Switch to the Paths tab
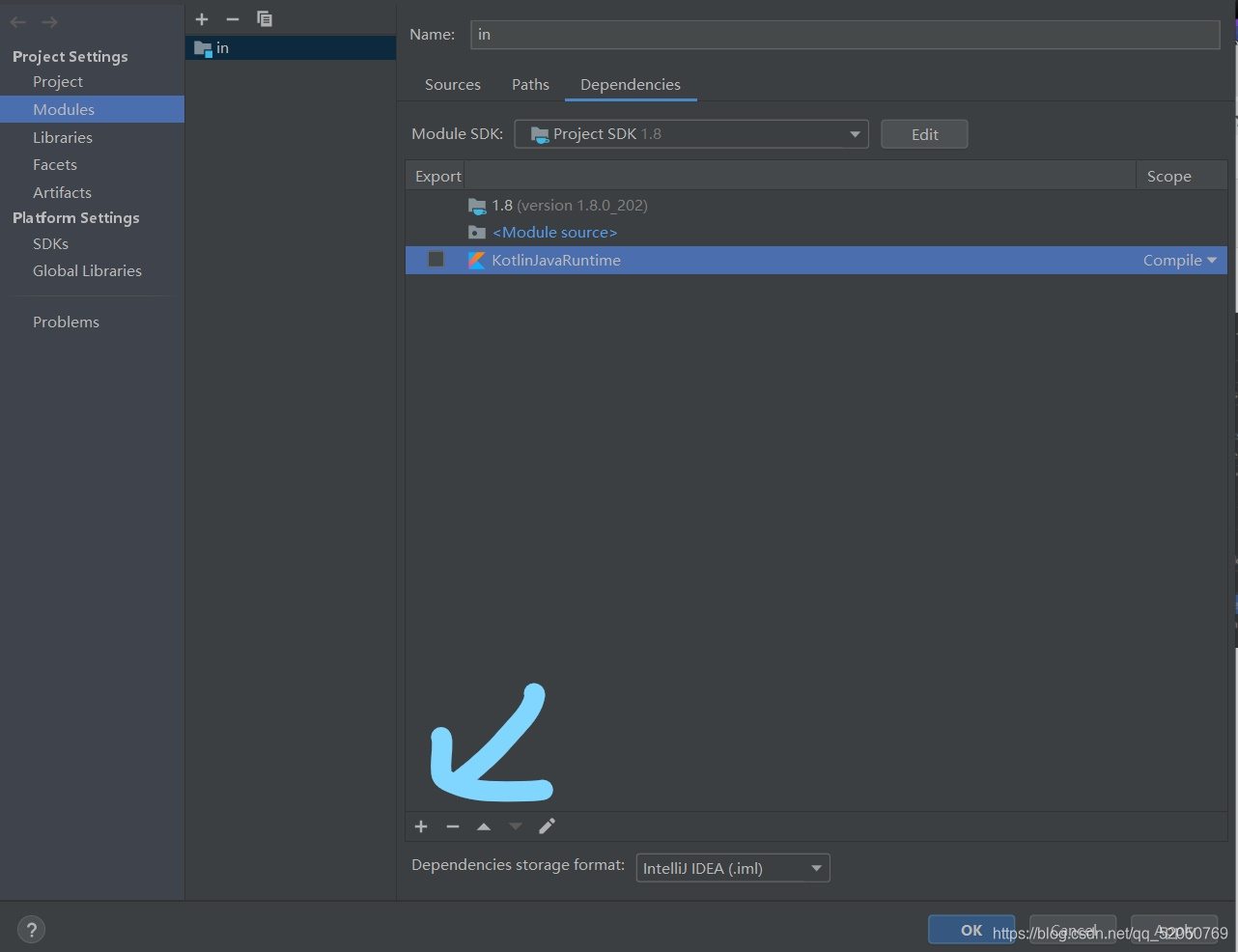The width and height of the screenshot is (1238, 952). [530, 85]
